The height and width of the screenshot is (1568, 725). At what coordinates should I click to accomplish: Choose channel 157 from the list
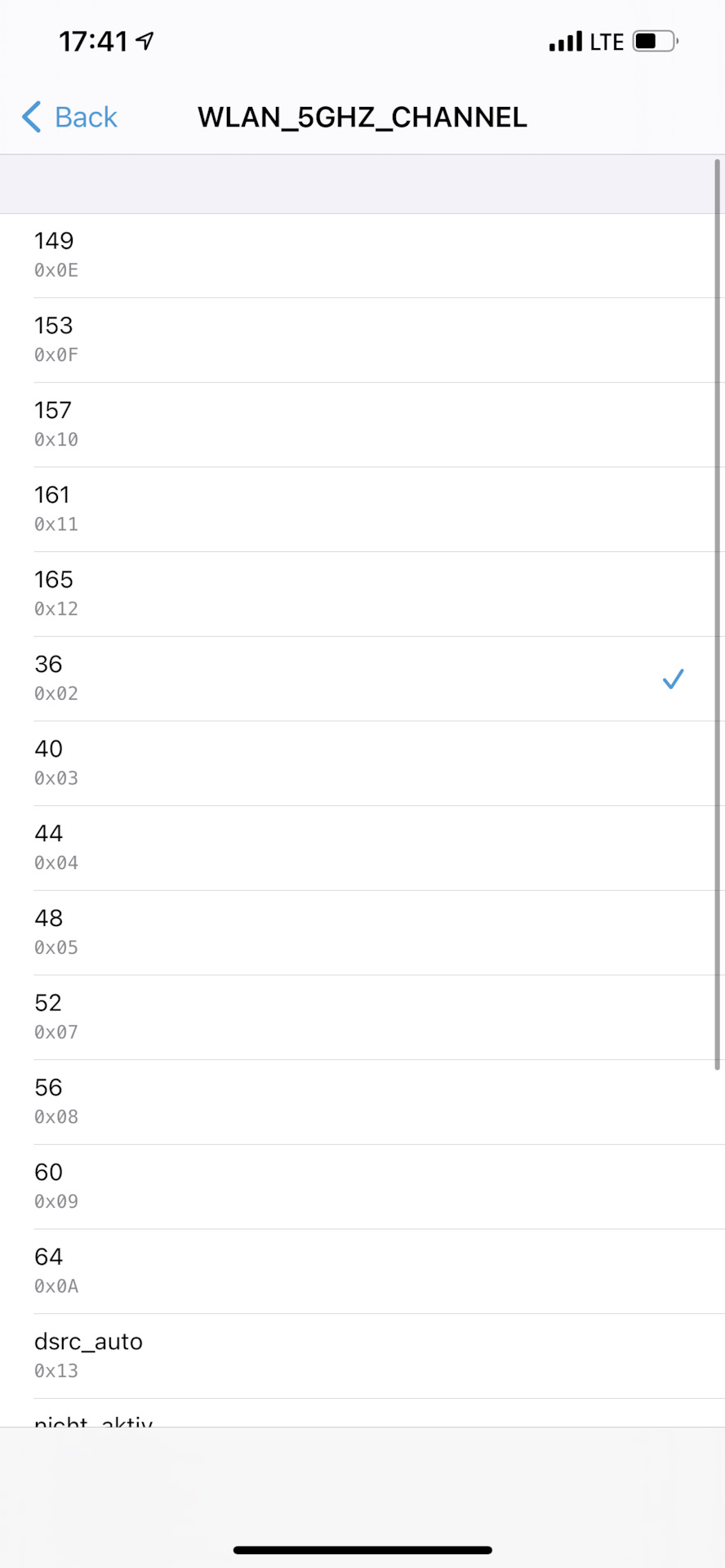[362, 425]
